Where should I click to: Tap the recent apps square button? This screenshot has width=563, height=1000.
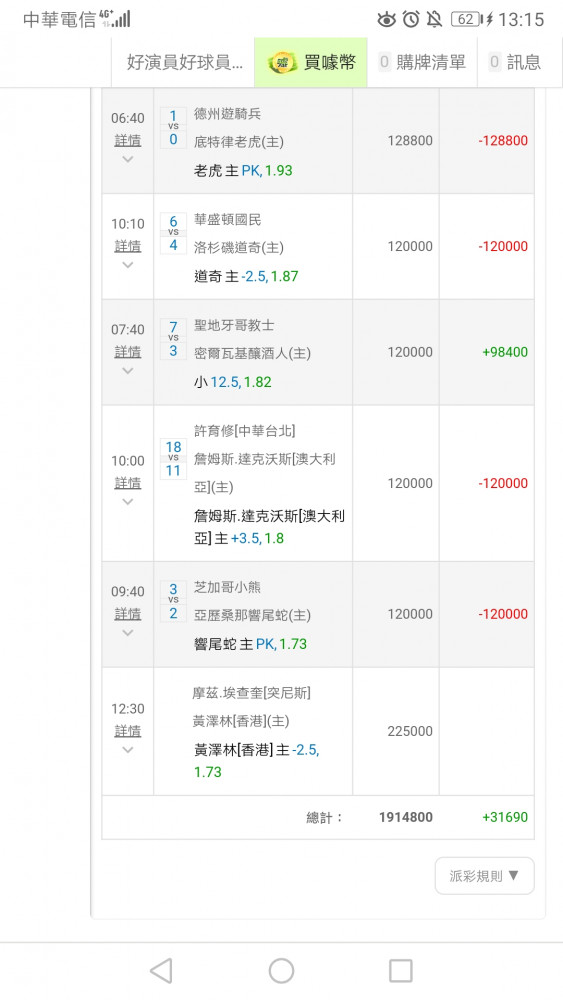coord(400,970)
